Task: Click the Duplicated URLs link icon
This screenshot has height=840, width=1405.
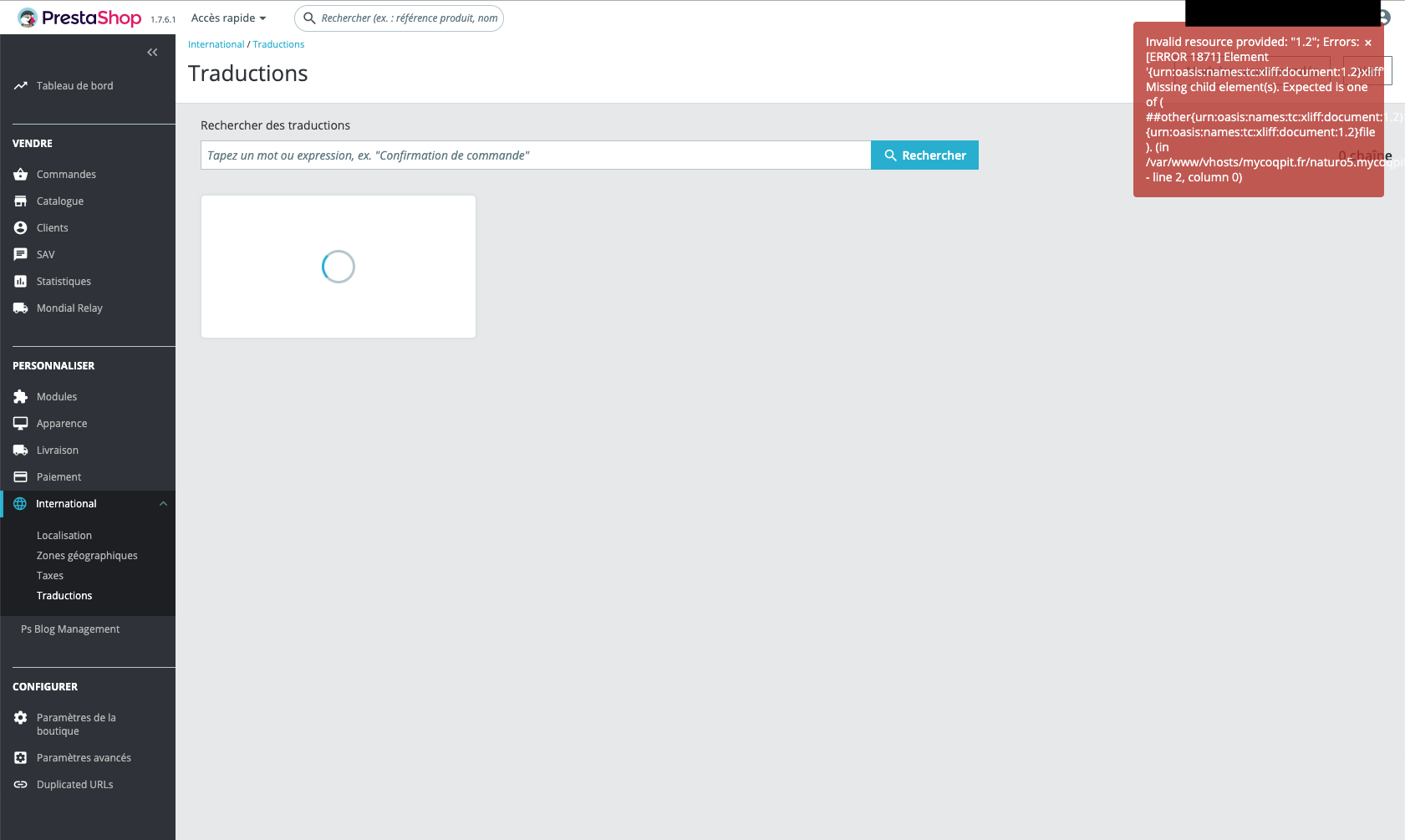Action: pyautogui.click(x=21, y=784)
